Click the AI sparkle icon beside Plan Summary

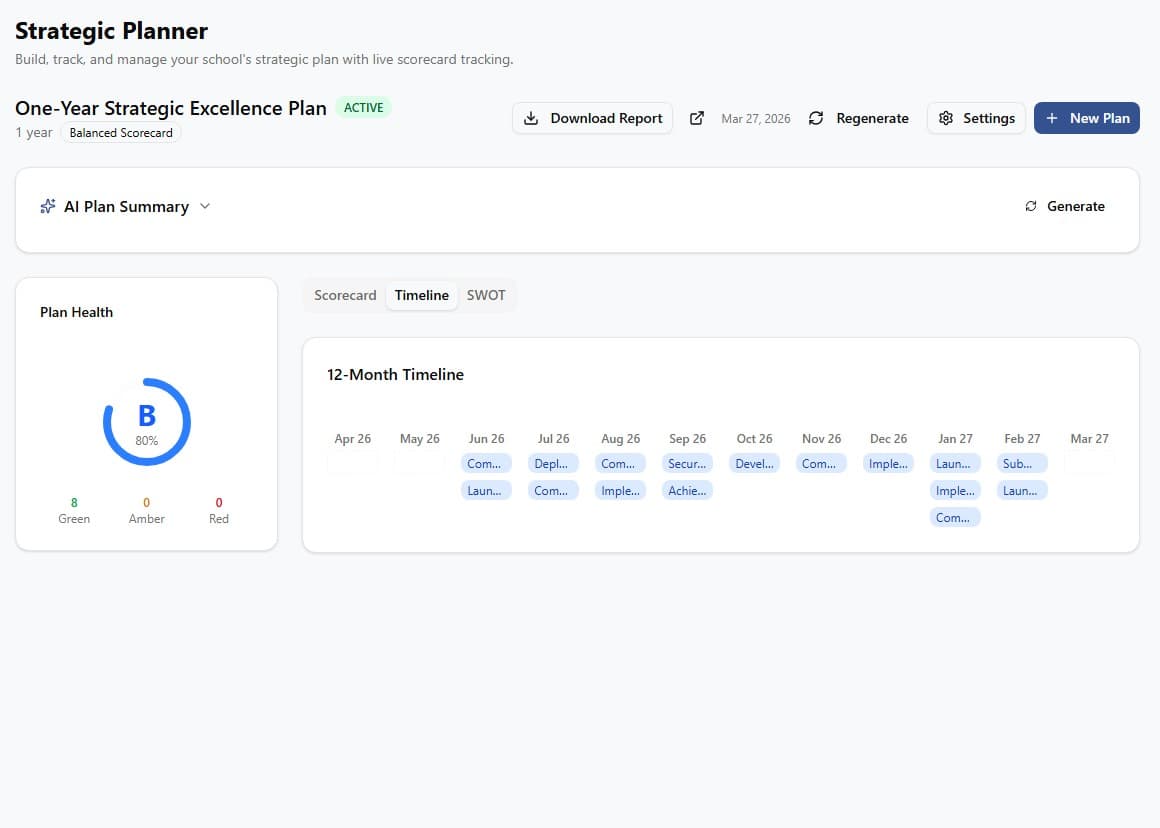coord(48,206)
